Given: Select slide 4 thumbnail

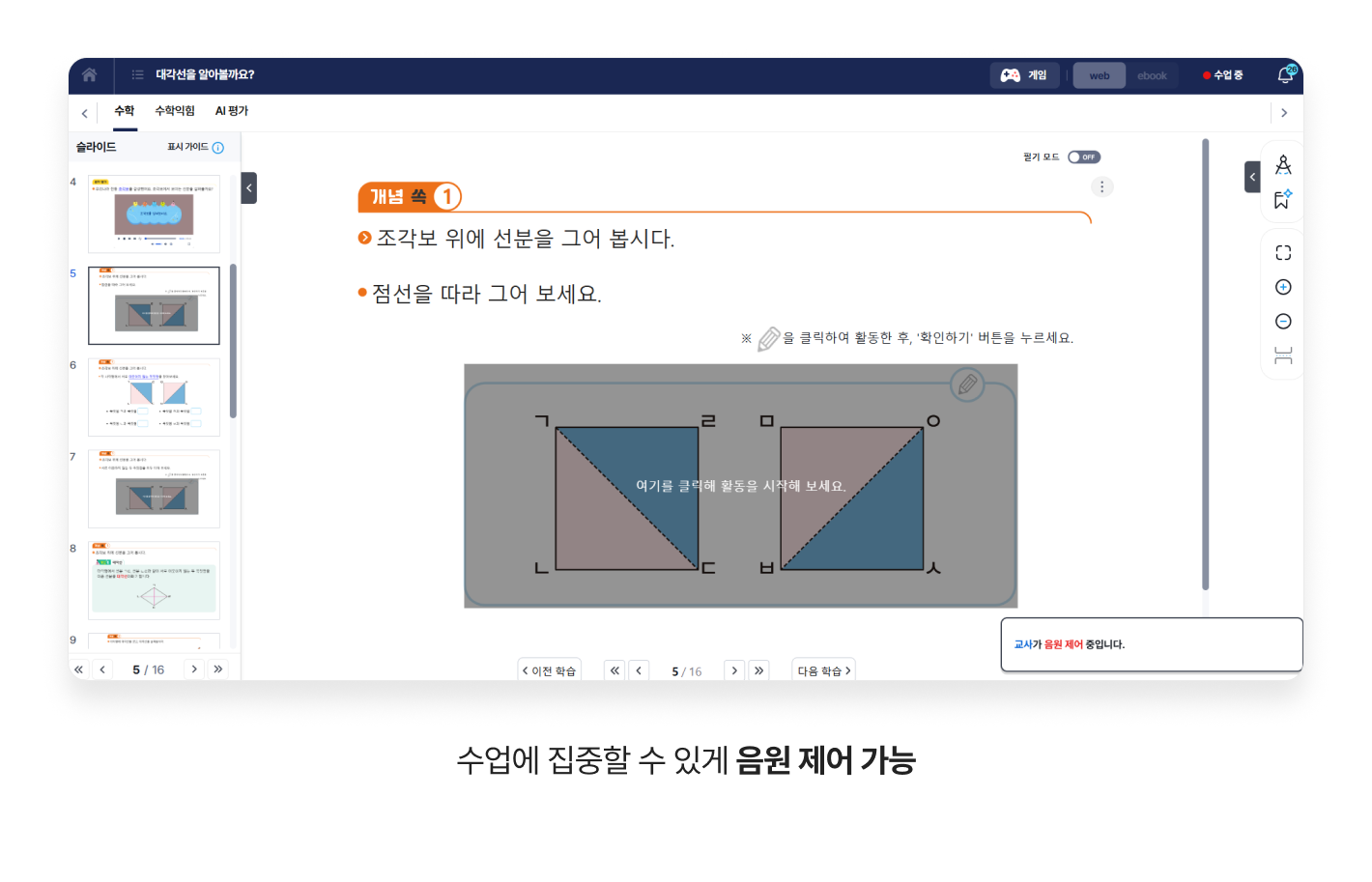Looking at the screenshot, I should coord(154,213).
